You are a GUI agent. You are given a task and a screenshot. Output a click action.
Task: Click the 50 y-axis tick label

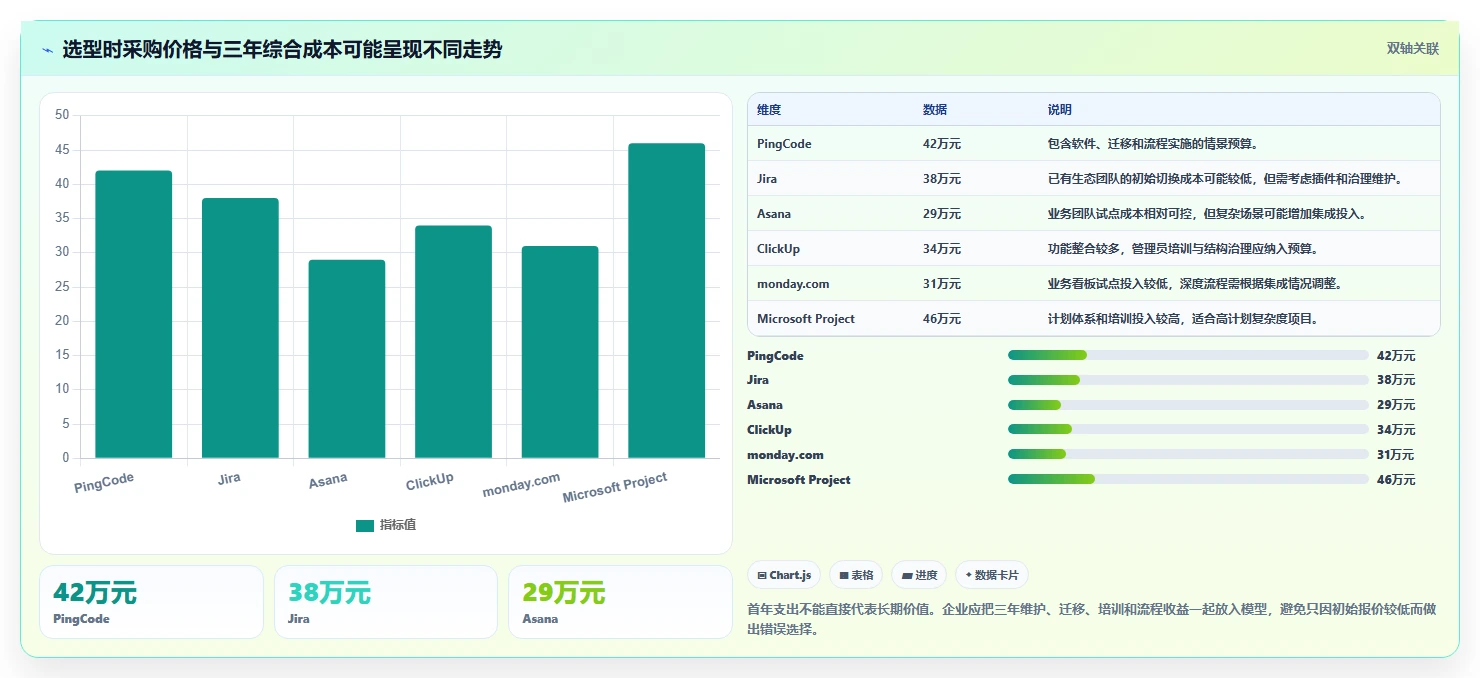tap(62, 115)
